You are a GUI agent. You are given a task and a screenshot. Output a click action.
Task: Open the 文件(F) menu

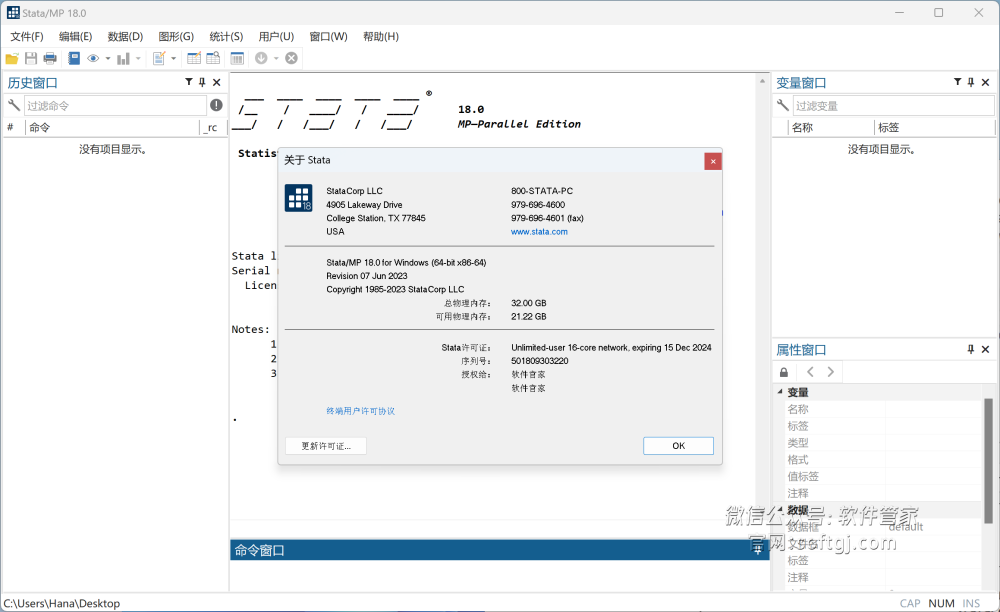pyautogui.click(x=27, y=36)
